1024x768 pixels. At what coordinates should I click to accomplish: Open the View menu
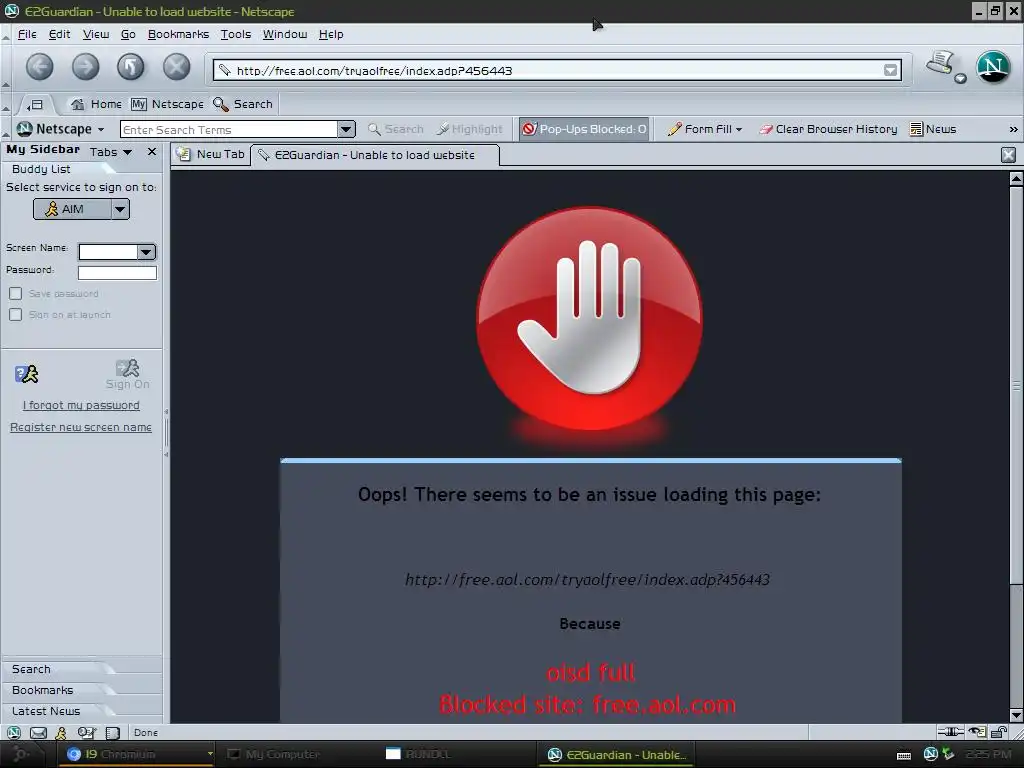click(96, 34)
